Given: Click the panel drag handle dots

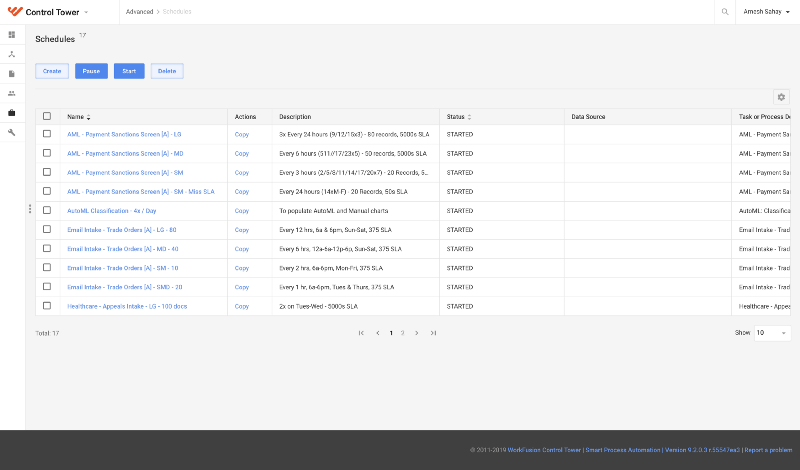Looking at the screenshot, I should 30,209.
